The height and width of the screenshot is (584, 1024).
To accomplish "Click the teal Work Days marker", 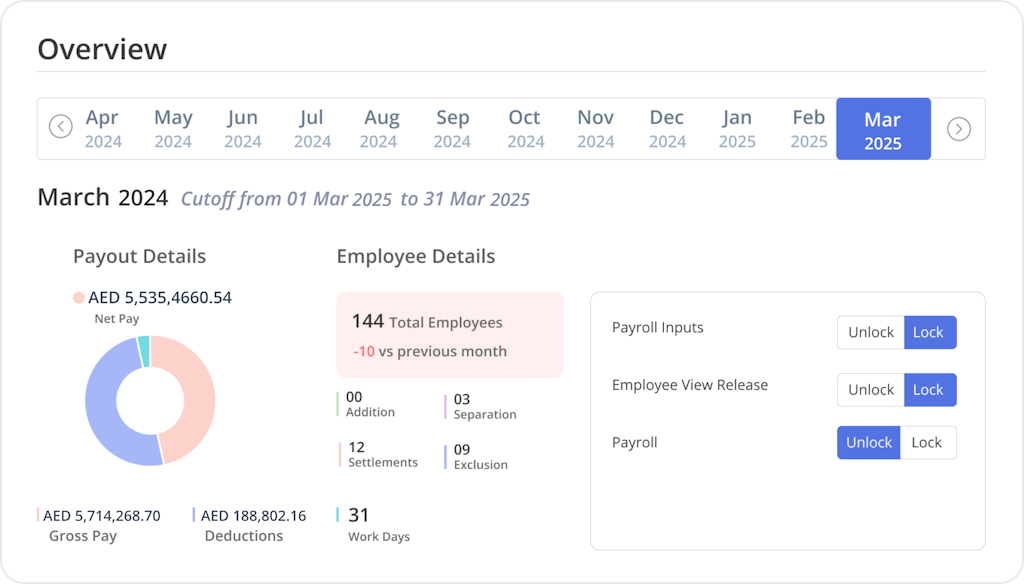I will [x=340, y=515].
